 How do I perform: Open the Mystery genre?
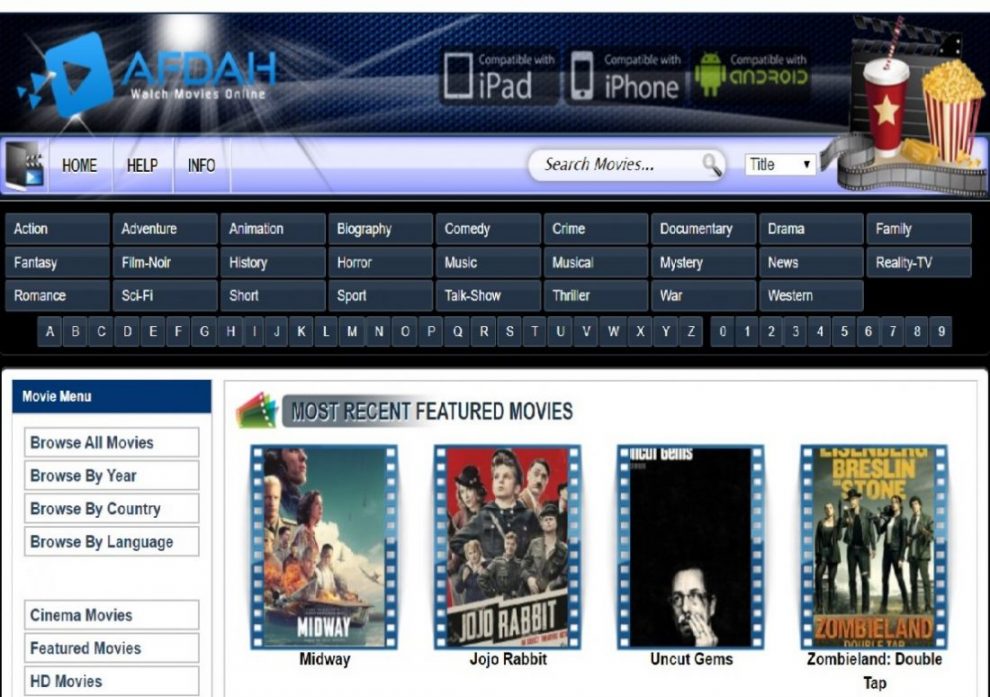coord(703,262)
